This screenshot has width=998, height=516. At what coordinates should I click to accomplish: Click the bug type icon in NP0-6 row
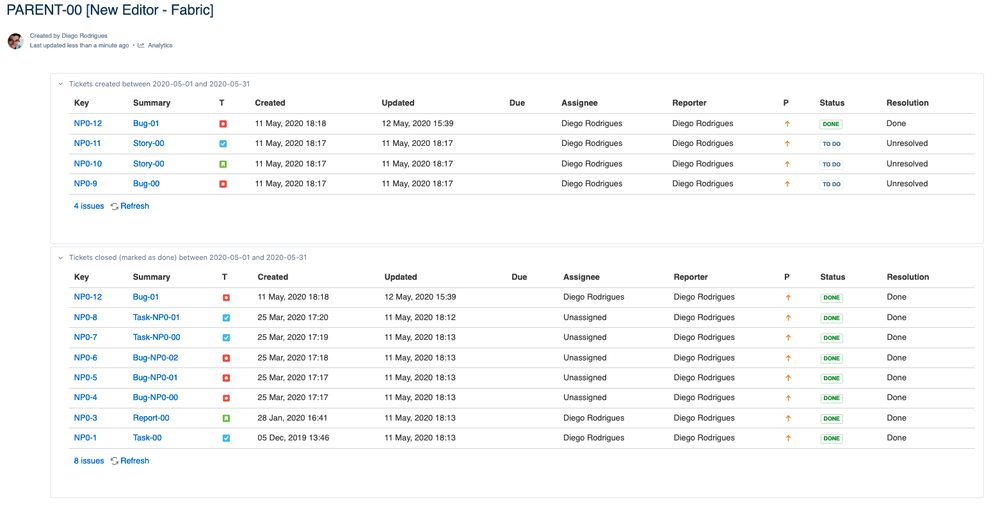click(226, 358)
